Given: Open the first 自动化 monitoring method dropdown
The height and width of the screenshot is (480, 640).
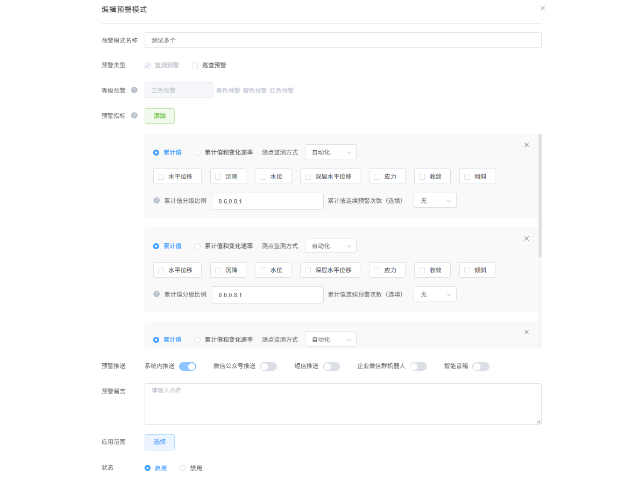Looking at the screenshot, I should point(330,152).
